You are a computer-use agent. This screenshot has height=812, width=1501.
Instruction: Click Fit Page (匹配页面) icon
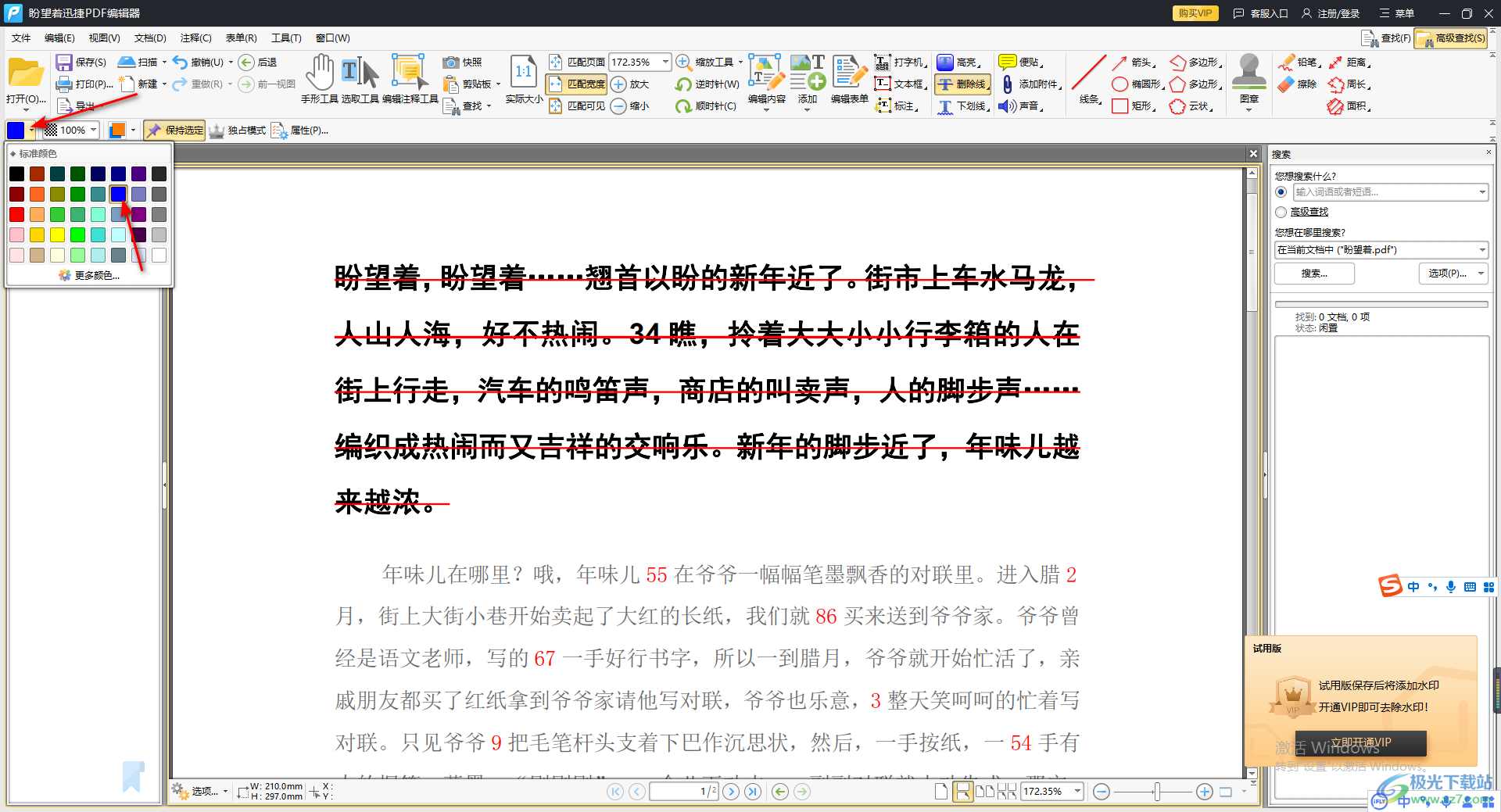555,62
